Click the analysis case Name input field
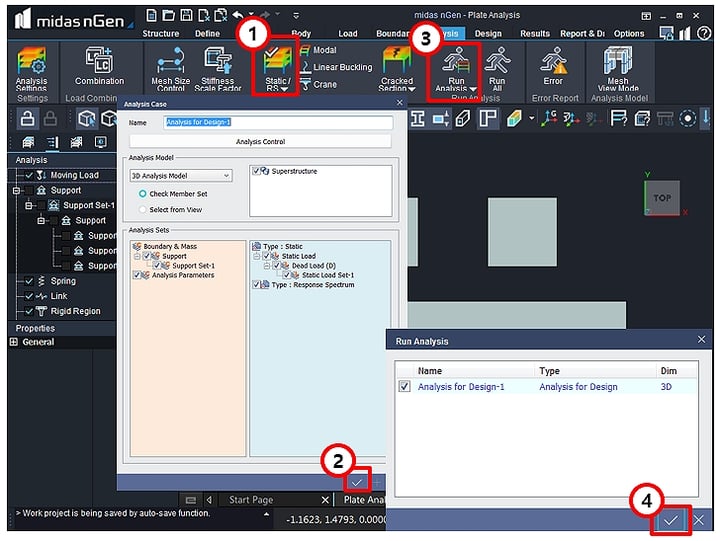720x541 pixels. (x=278, y=122)
